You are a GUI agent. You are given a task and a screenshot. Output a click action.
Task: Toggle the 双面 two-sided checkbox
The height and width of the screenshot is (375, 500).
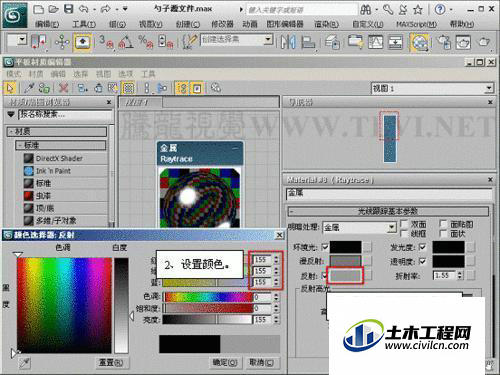pyautogui.click(x=404, y=223)
